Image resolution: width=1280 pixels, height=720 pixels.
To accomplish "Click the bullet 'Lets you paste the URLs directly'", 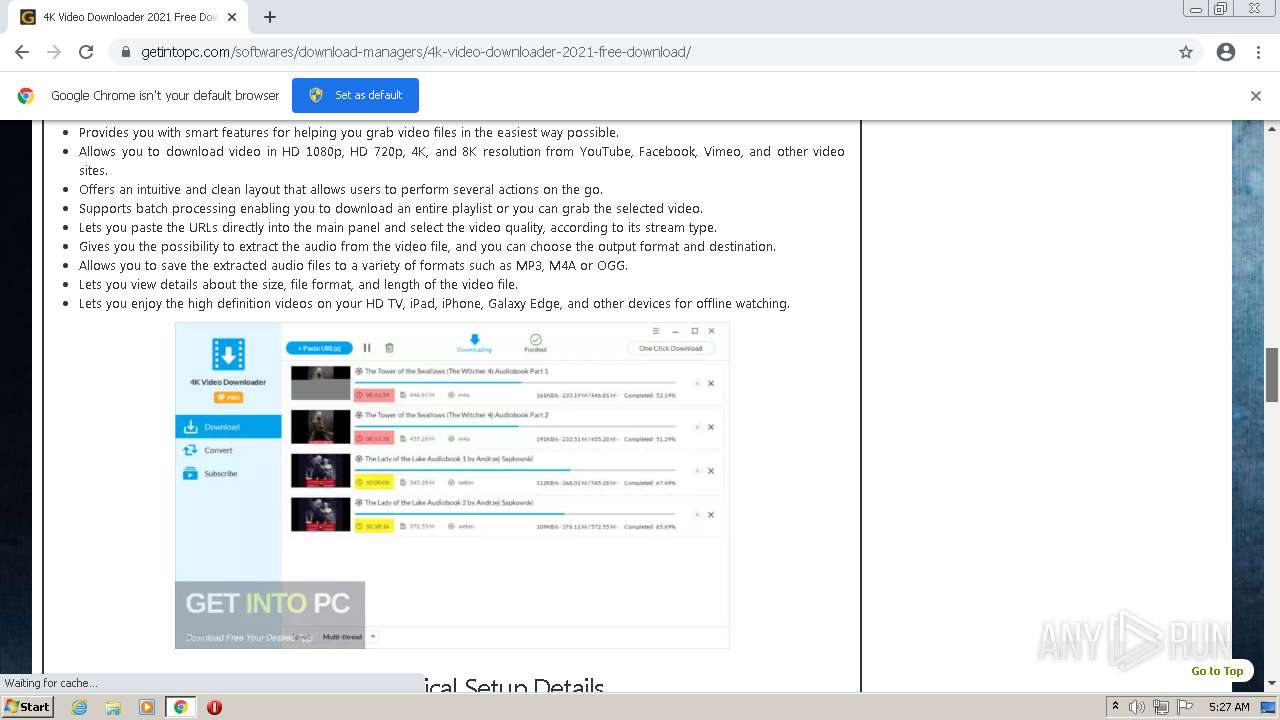I will click(398, 227).
